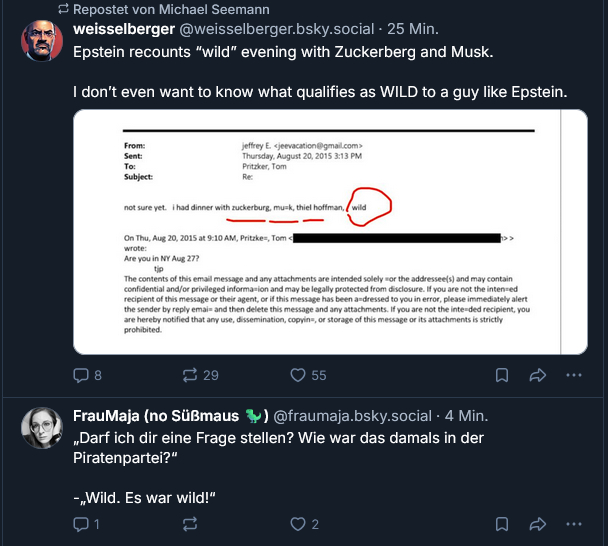This screenshot has width=608, height=546.
Task: Bookmark weisselberger's Epstein post
Action: click(503, 375)
